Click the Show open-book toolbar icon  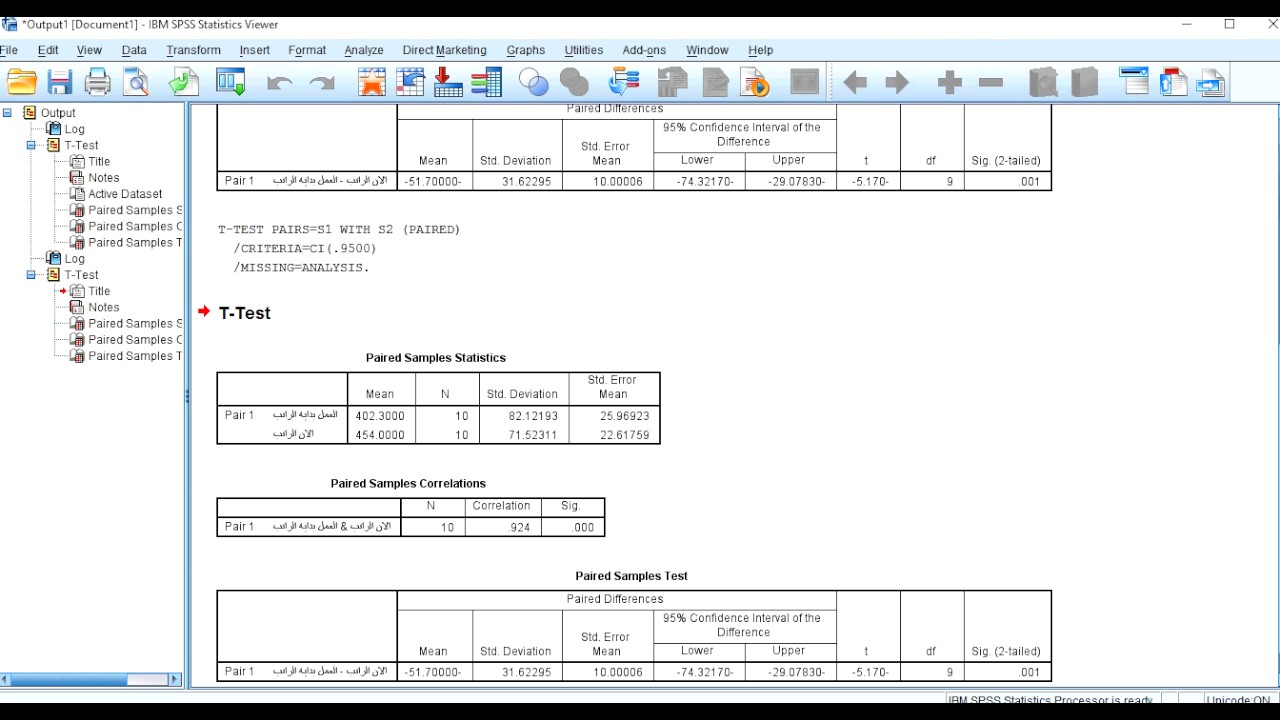[1043, 82]
